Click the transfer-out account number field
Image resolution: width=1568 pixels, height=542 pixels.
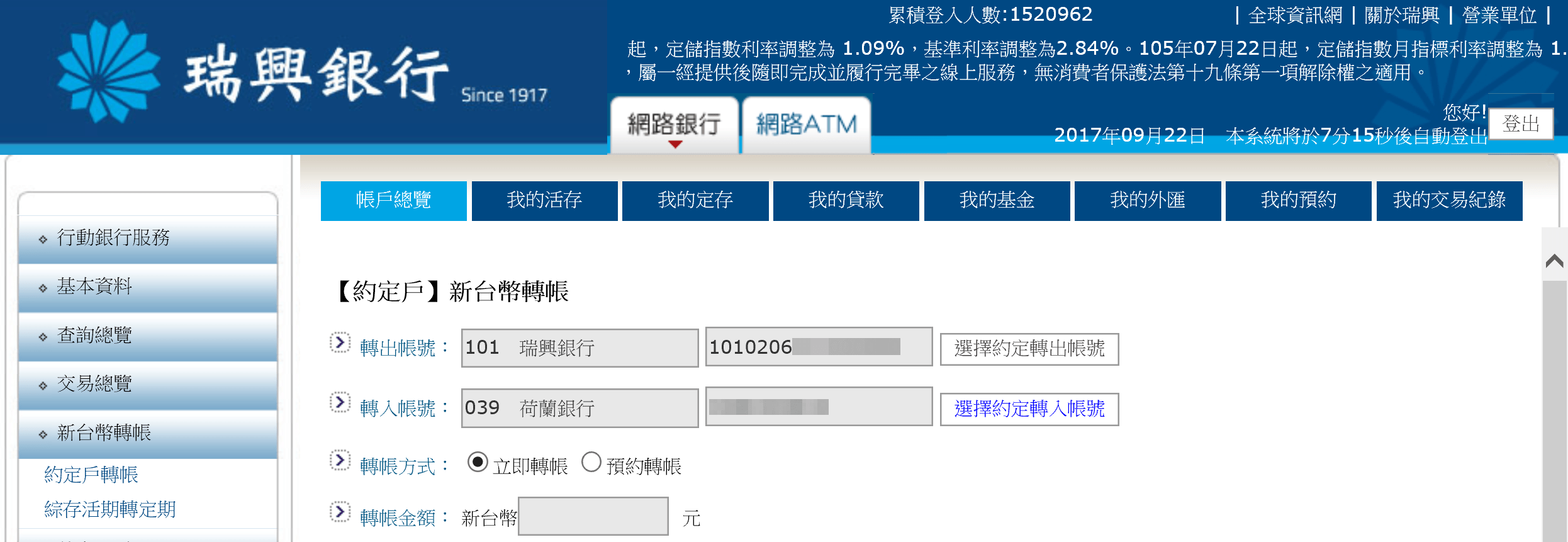pyautogui.click(x=819, y=346)
